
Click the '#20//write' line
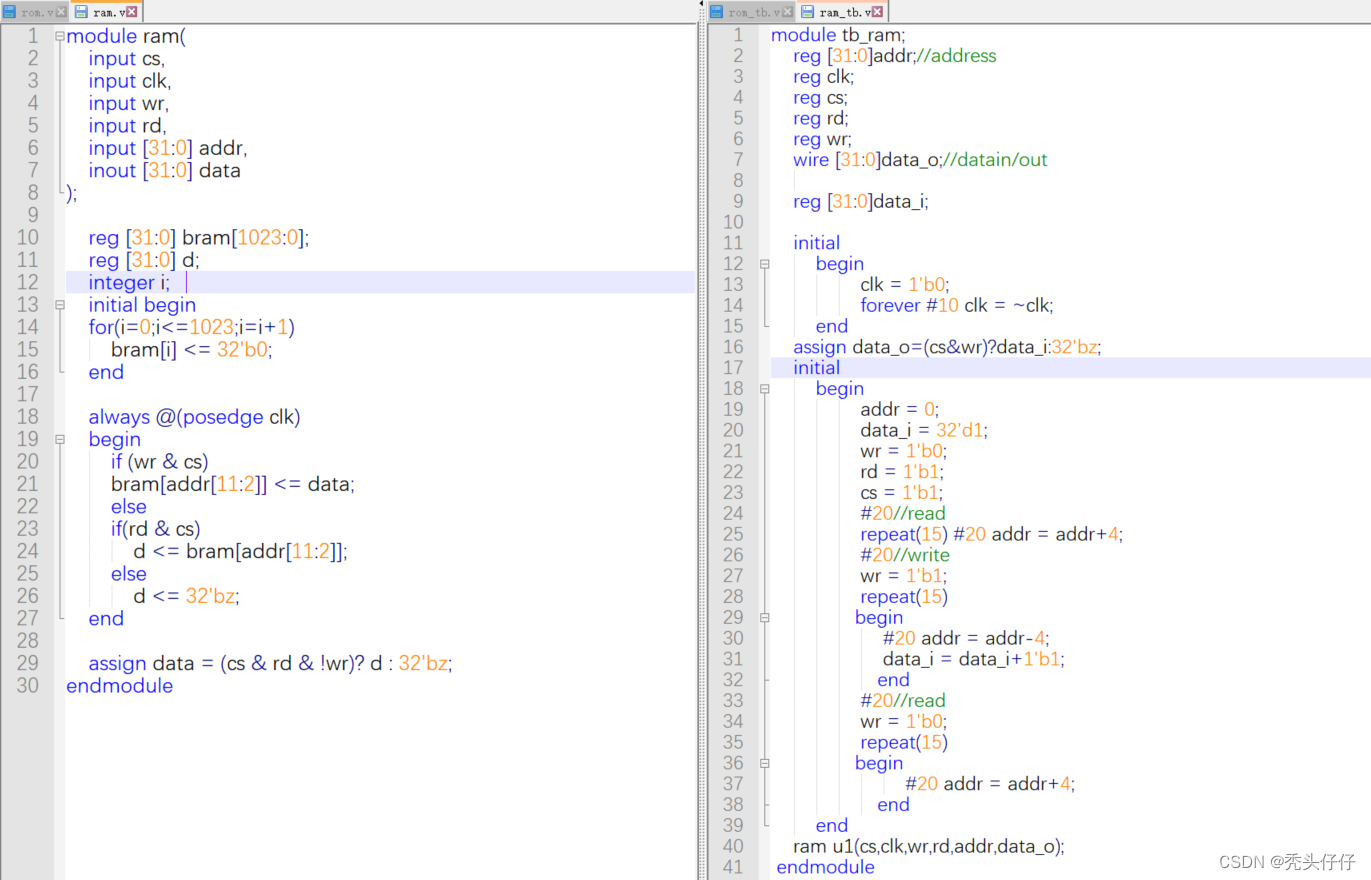(x=905, y=555)
